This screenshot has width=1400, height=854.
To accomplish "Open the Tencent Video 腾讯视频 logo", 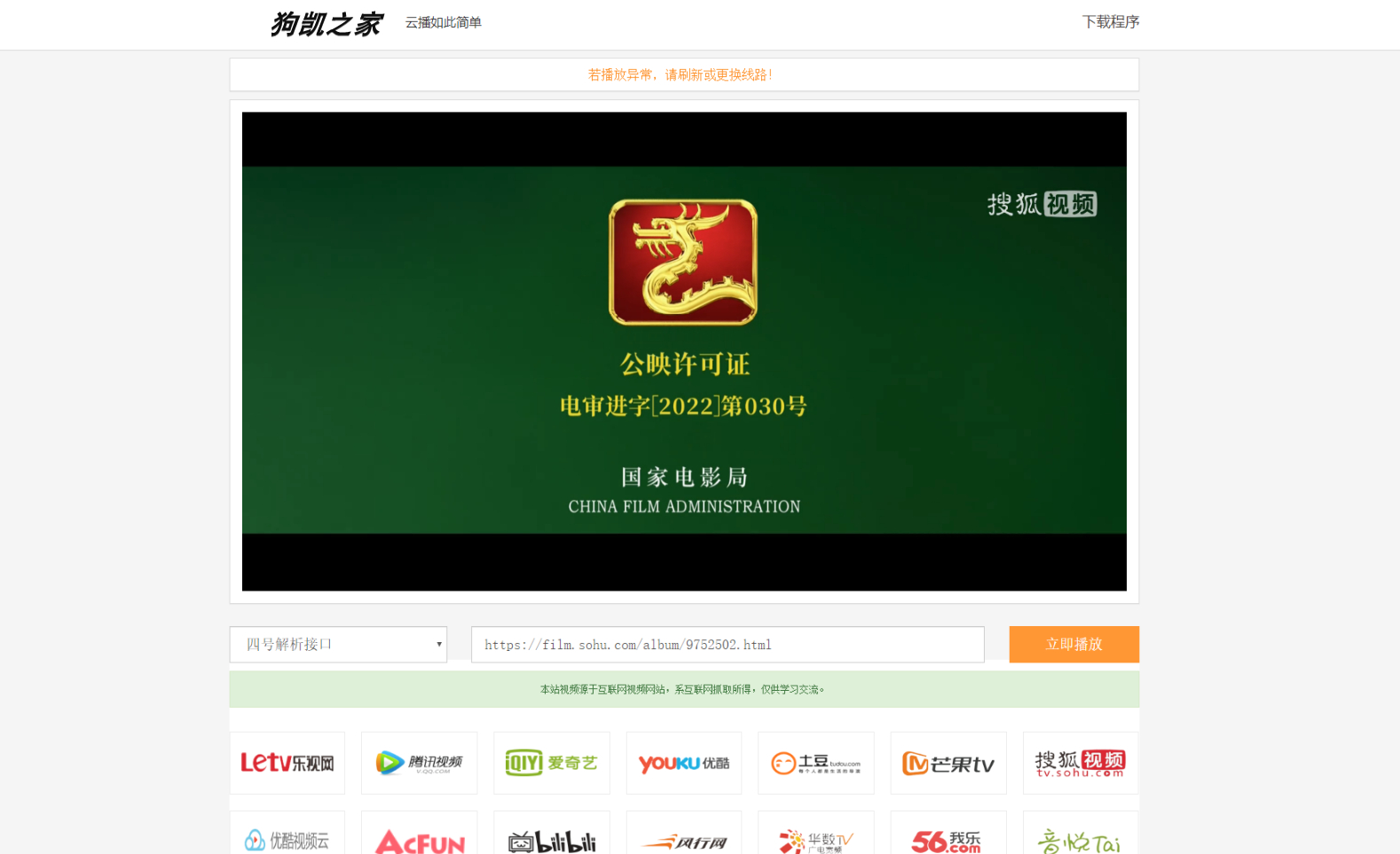I will click(420, 763).
